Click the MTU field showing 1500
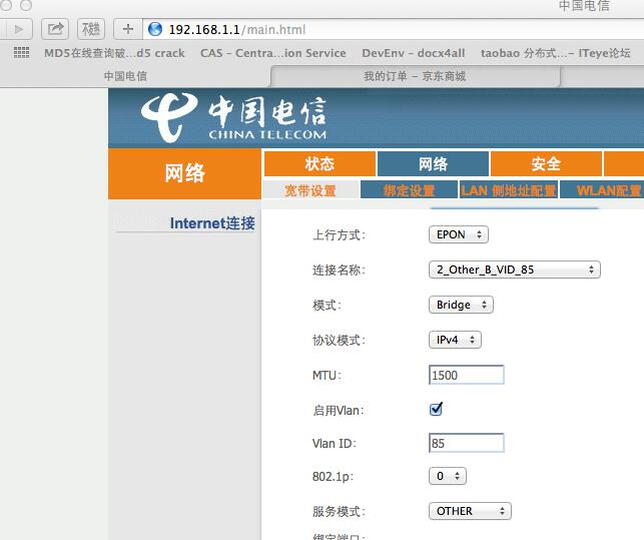Image resolution: width=644 pixels, height=540 pixels. click(466, 375)
